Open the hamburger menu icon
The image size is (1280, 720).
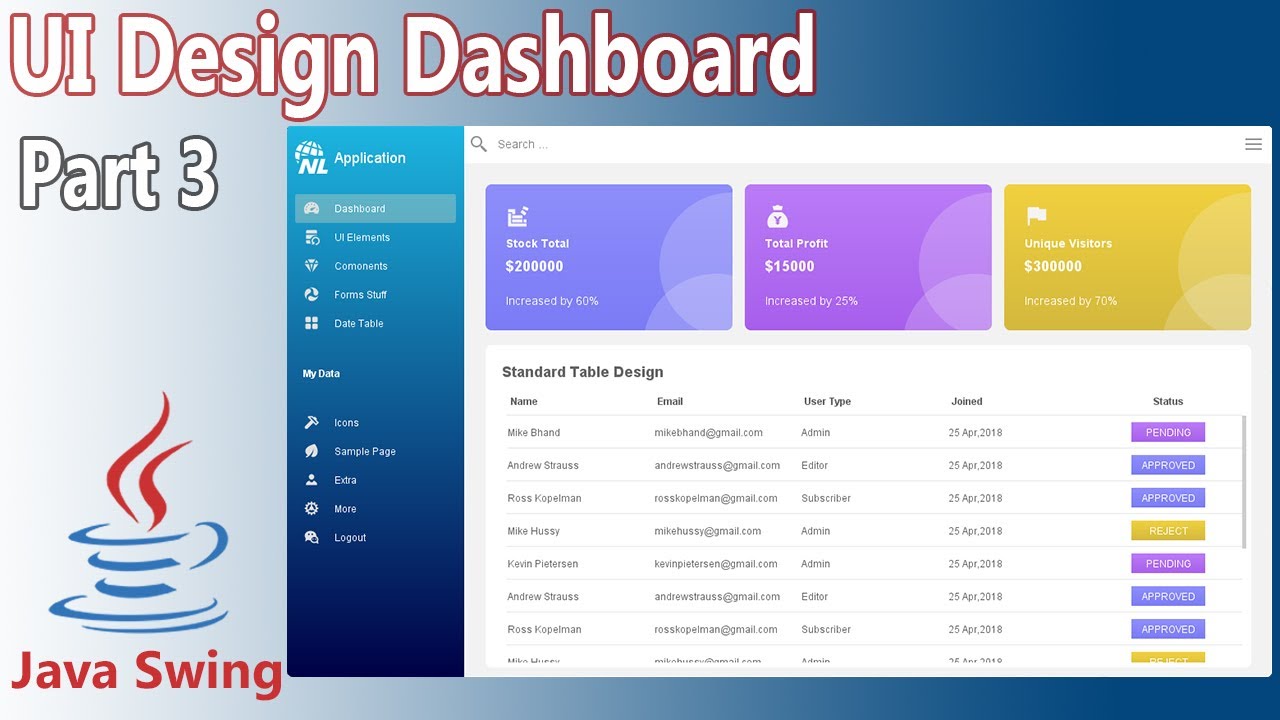1253,144
